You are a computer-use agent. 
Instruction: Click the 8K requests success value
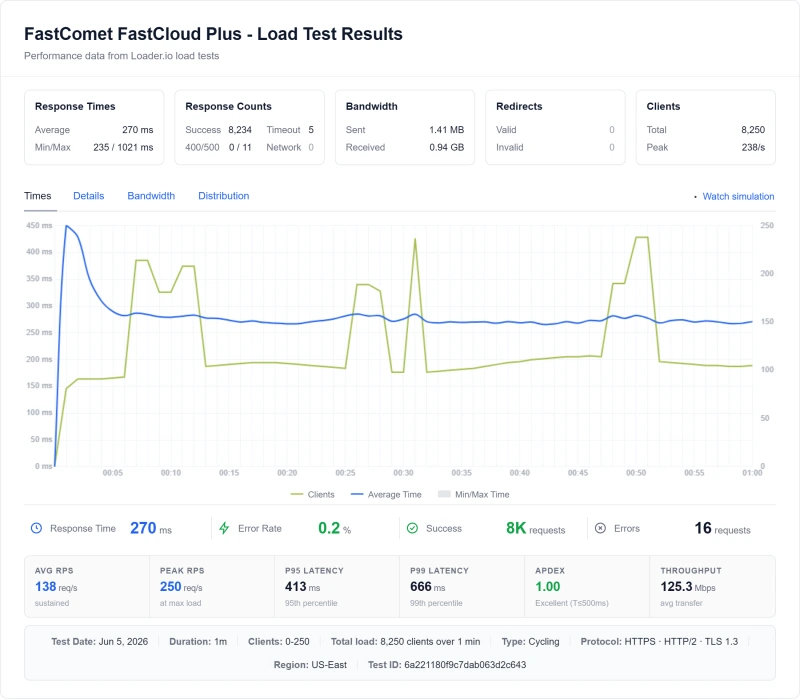(535, 528)
